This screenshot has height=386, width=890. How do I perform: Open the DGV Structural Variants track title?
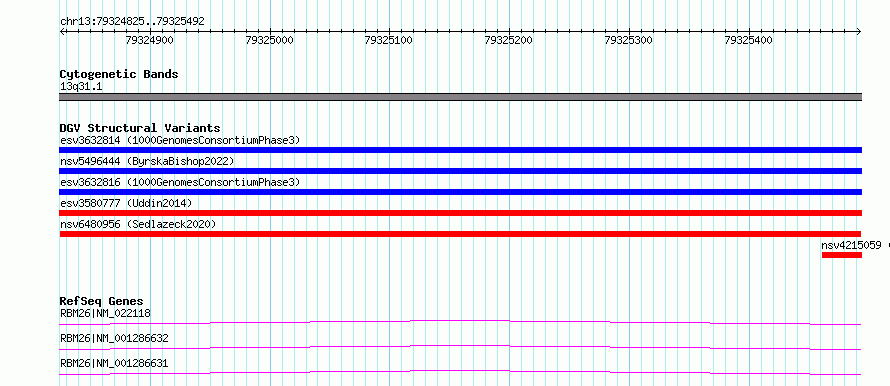pyautogui.click(x=140, y=128)
